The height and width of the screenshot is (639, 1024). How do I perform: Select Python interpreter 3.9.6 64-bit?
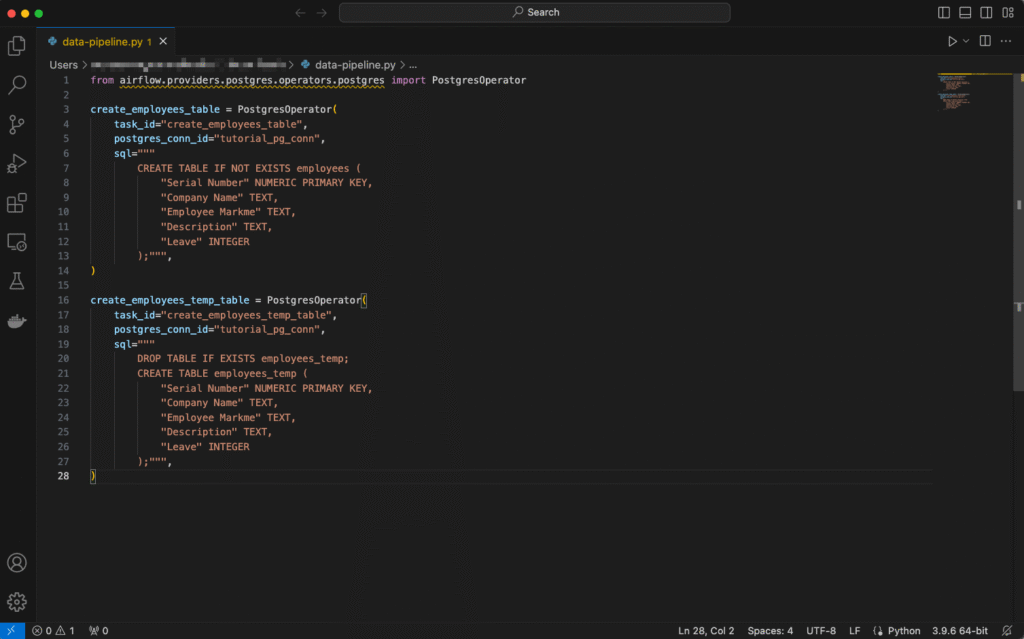[959, 631]
